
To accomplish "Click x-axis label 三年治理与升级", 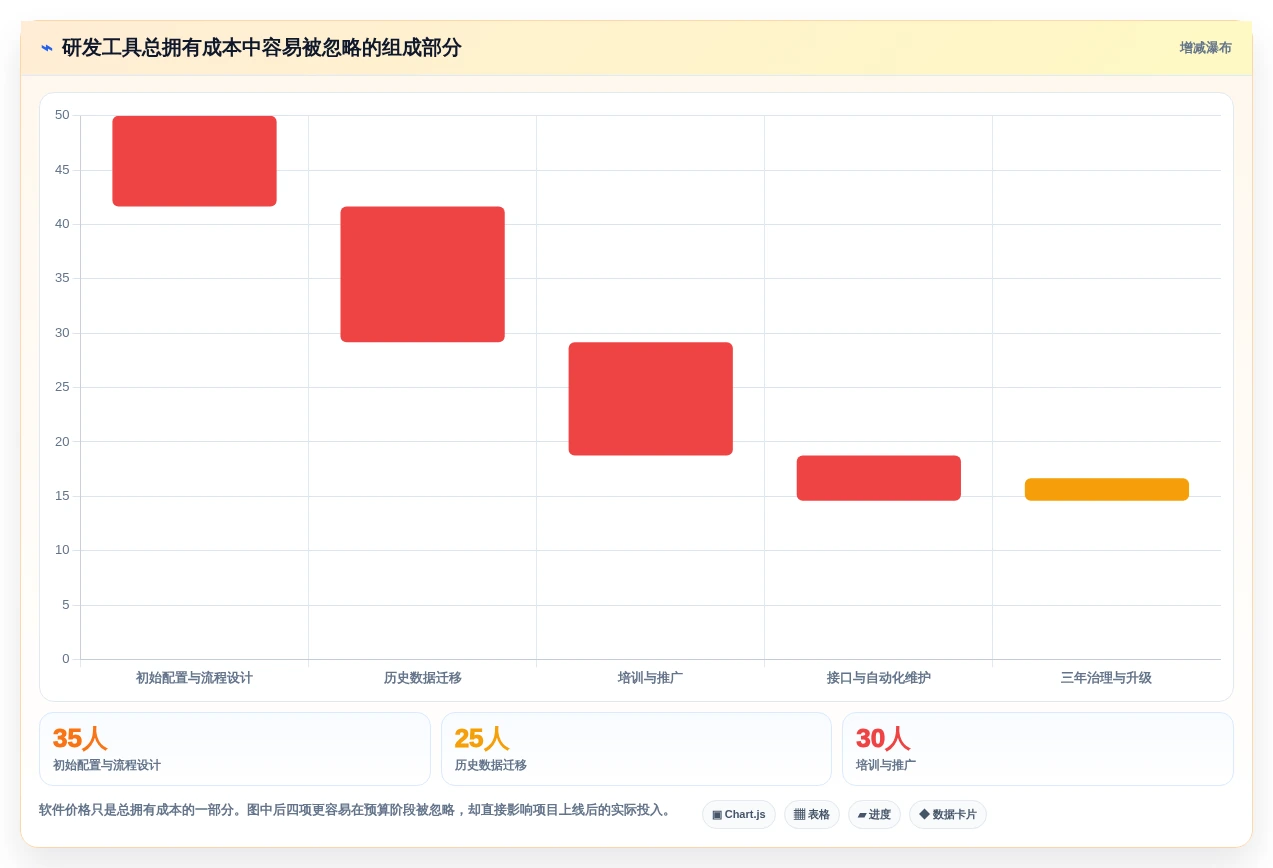I will (1106, 678).
